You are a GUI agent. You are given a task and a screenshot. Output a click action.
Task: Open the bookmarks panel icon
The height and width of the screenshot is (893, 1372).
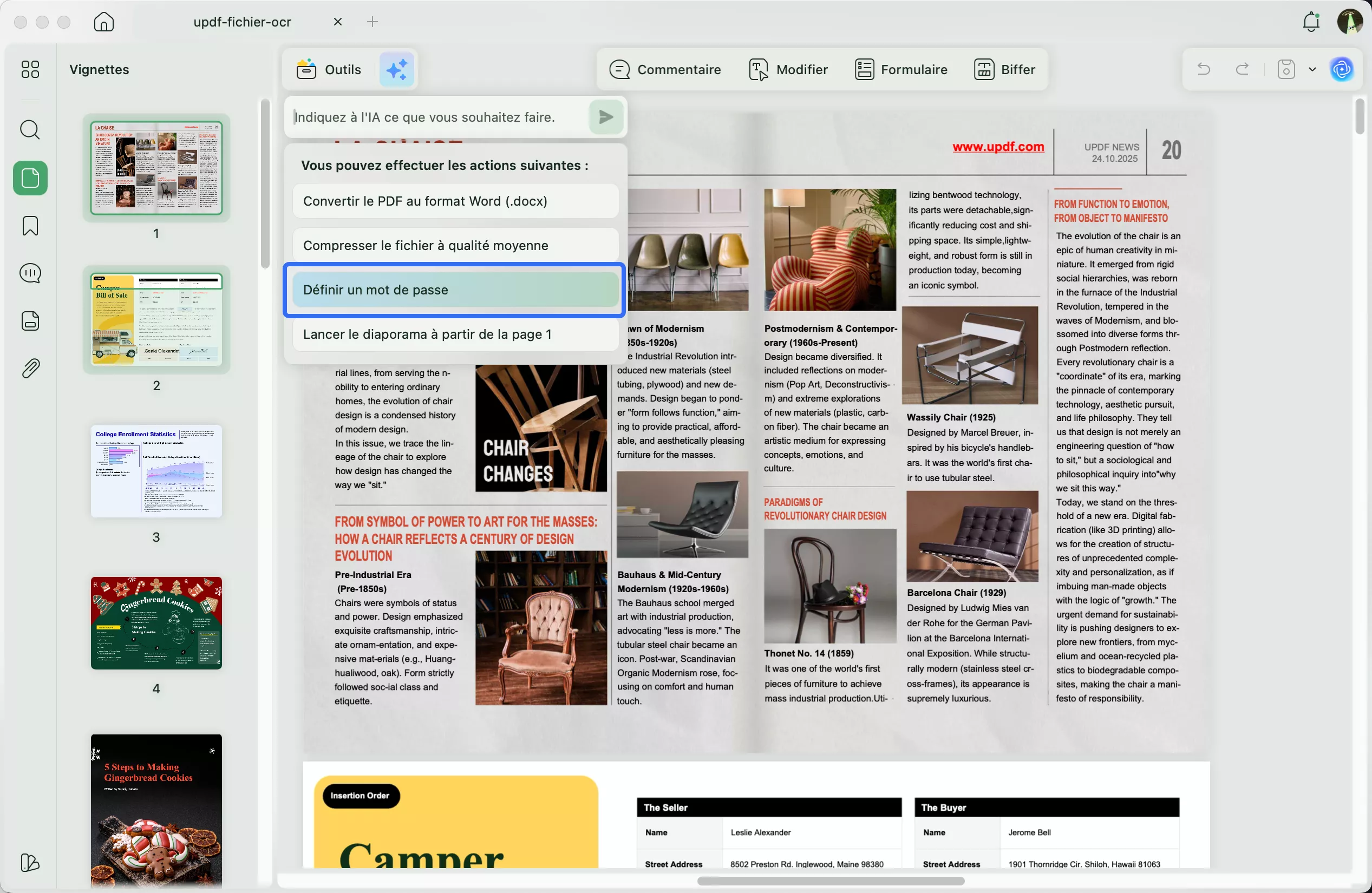tap(30, 226)
